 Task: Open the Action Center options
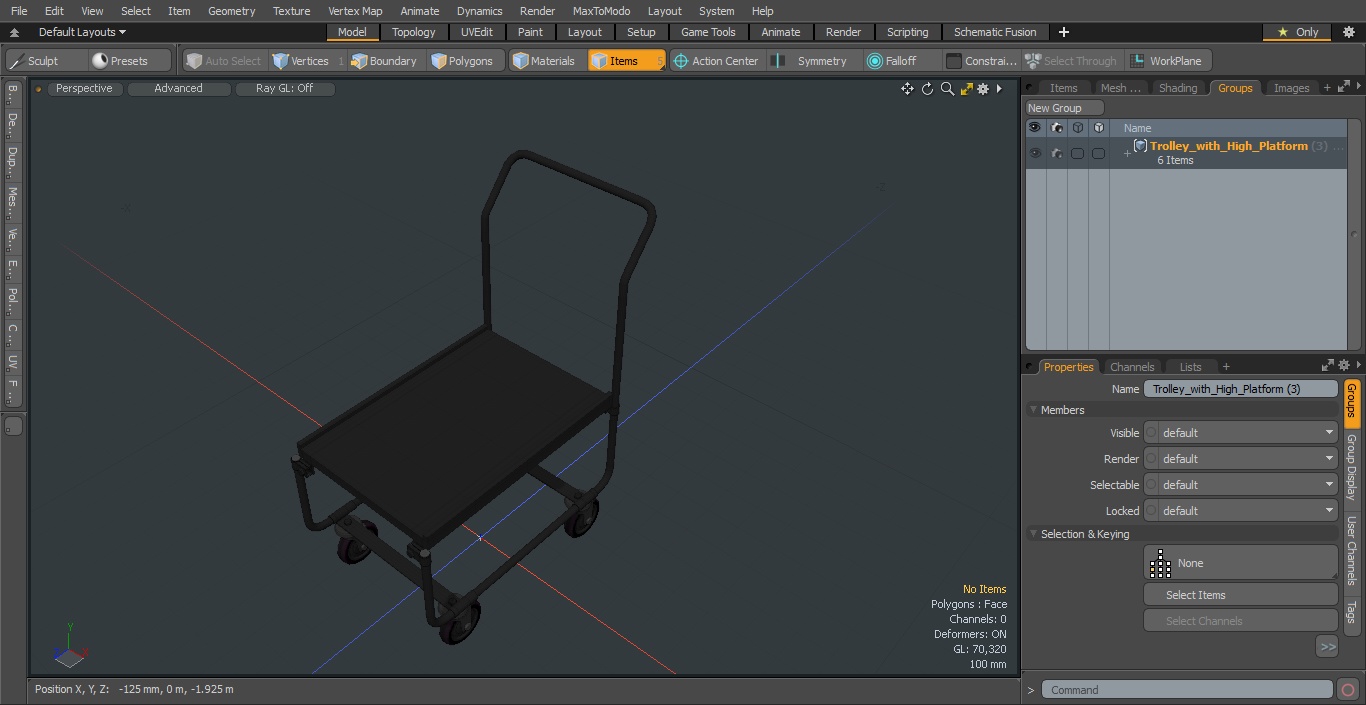coord(716,61)
